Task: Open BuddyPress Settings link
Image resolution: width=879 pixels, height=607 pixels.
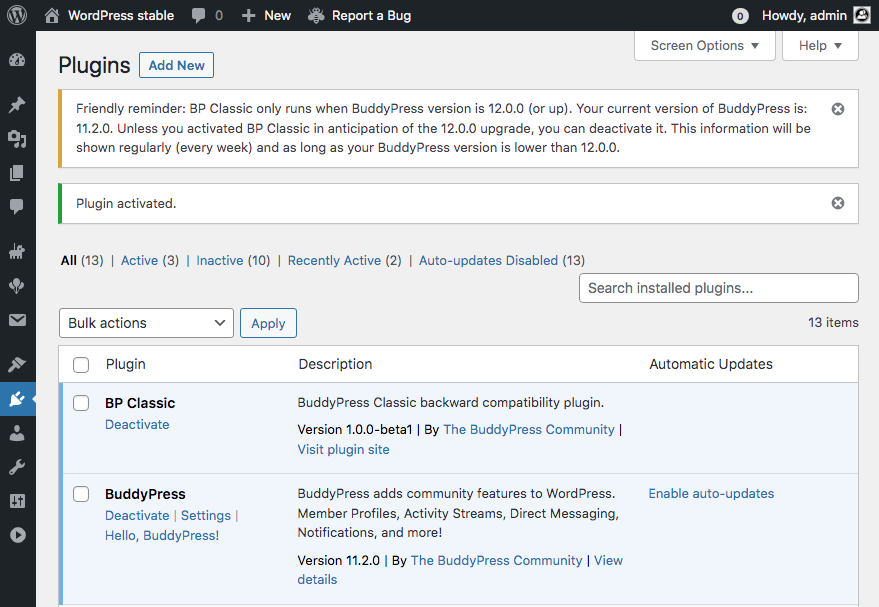Action: (206, 515)
